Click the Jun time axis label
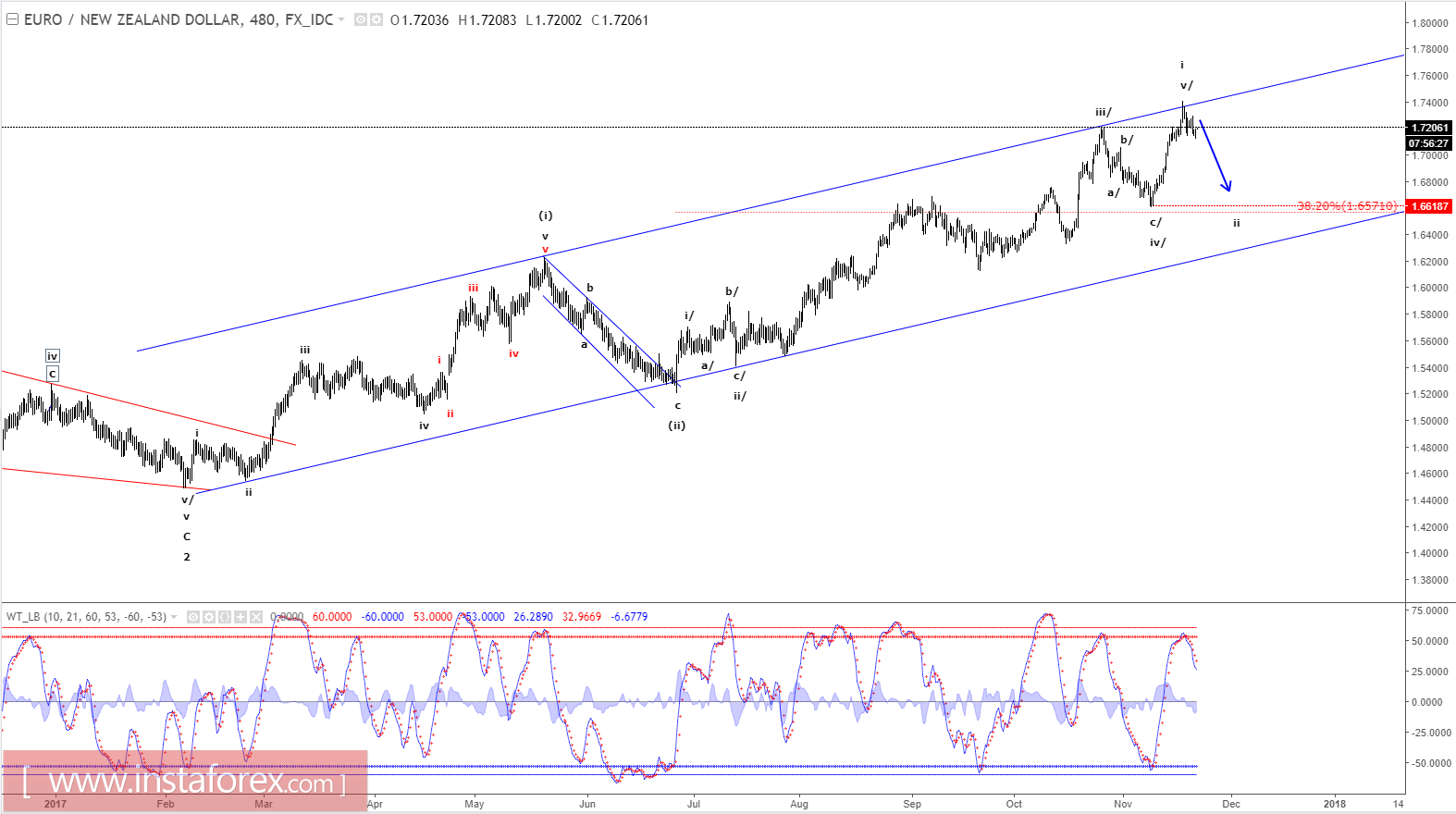This screenshot has width=1456, height=814. click(x=587, y=804)
